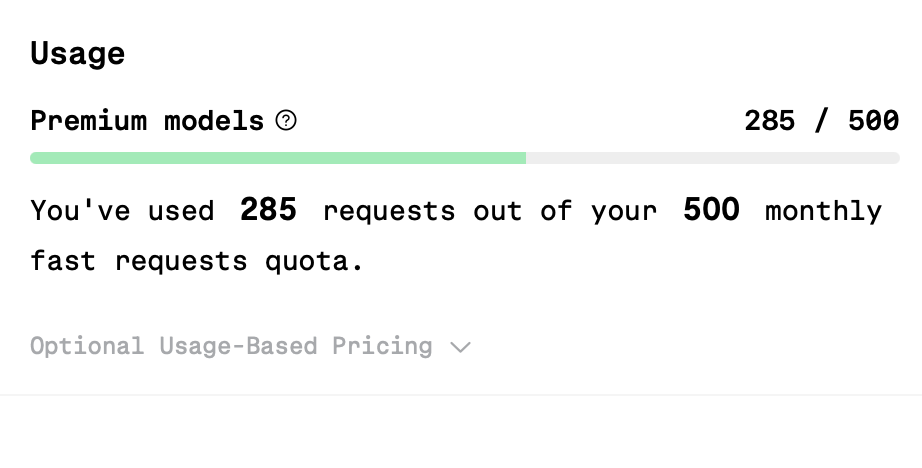Click the bold 285 in the usage sentence
922x468 pixels.
[268, 209]
